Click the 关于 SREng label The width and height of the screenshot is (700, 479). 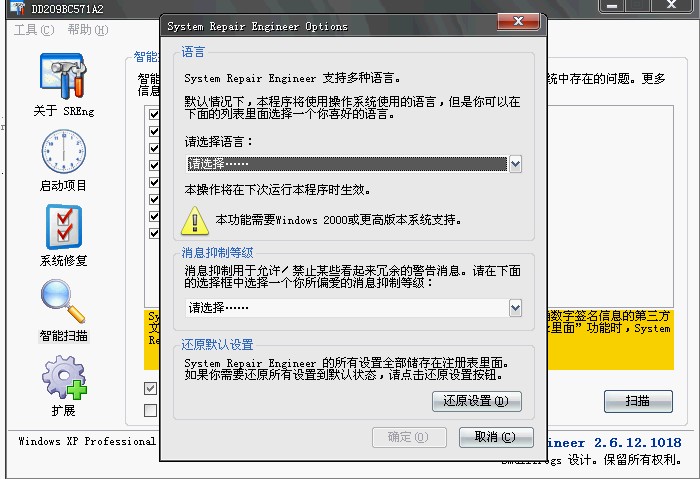[64, 111]
